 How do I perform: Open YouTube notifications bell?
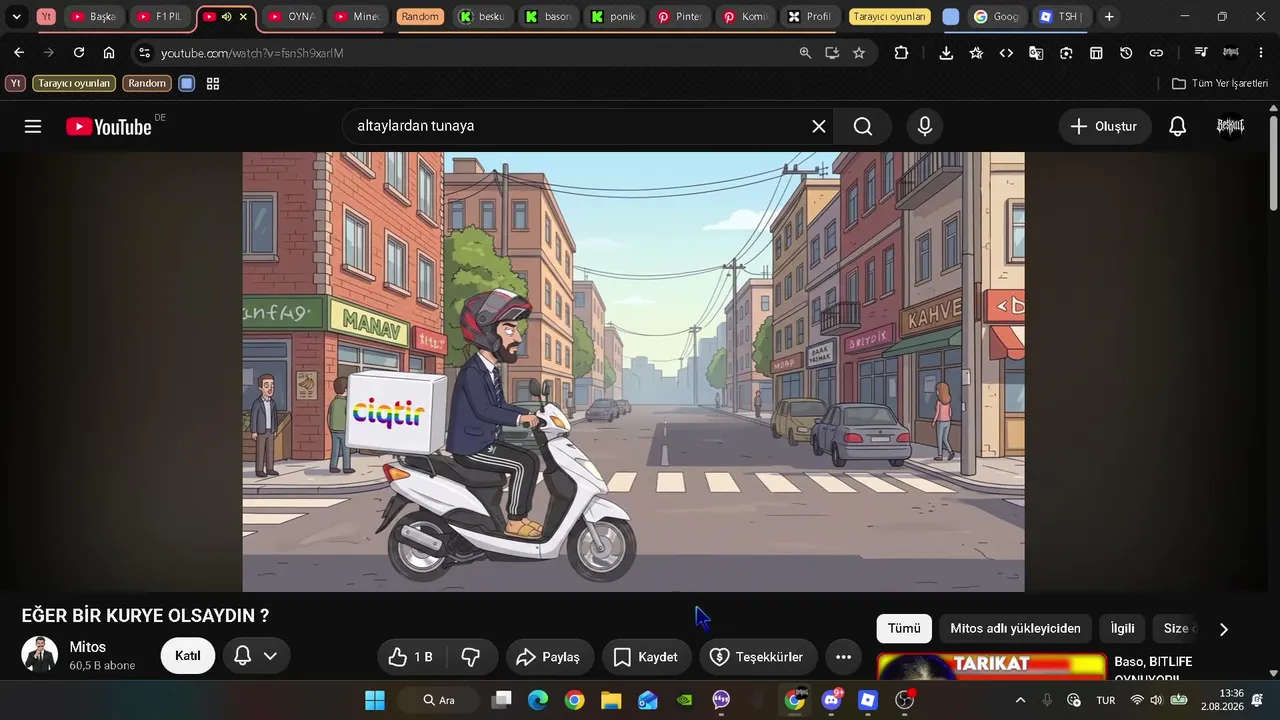[1178, 126]
